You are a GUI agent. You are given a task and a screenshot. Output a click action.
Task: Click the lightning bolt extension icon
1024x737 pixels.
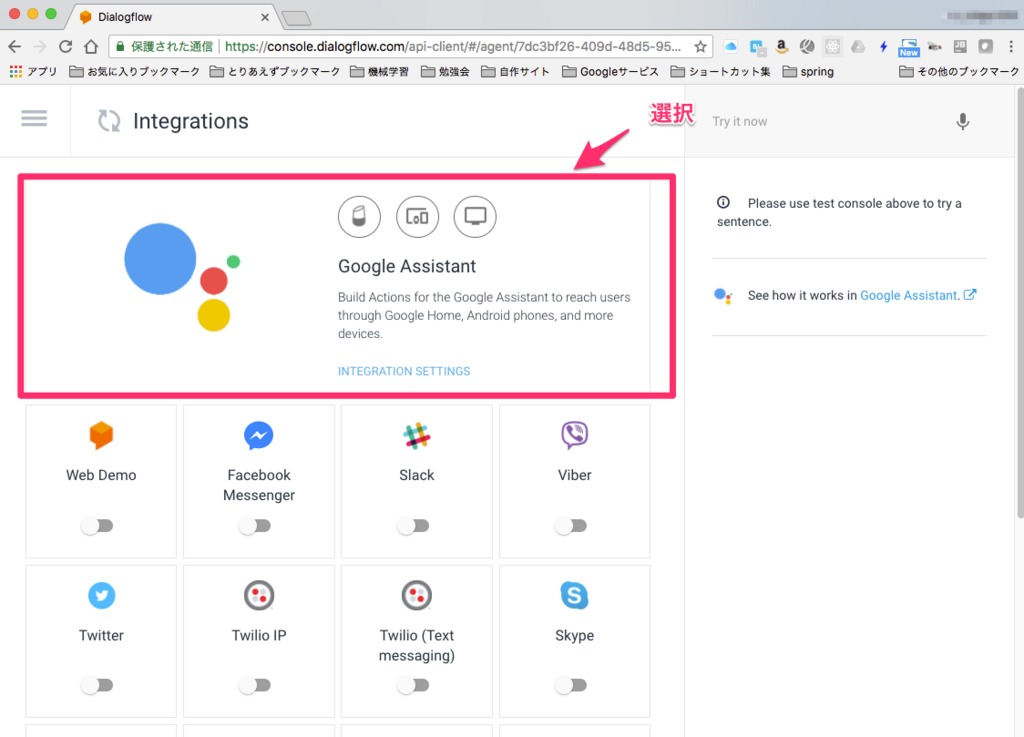tap(883, 46)
